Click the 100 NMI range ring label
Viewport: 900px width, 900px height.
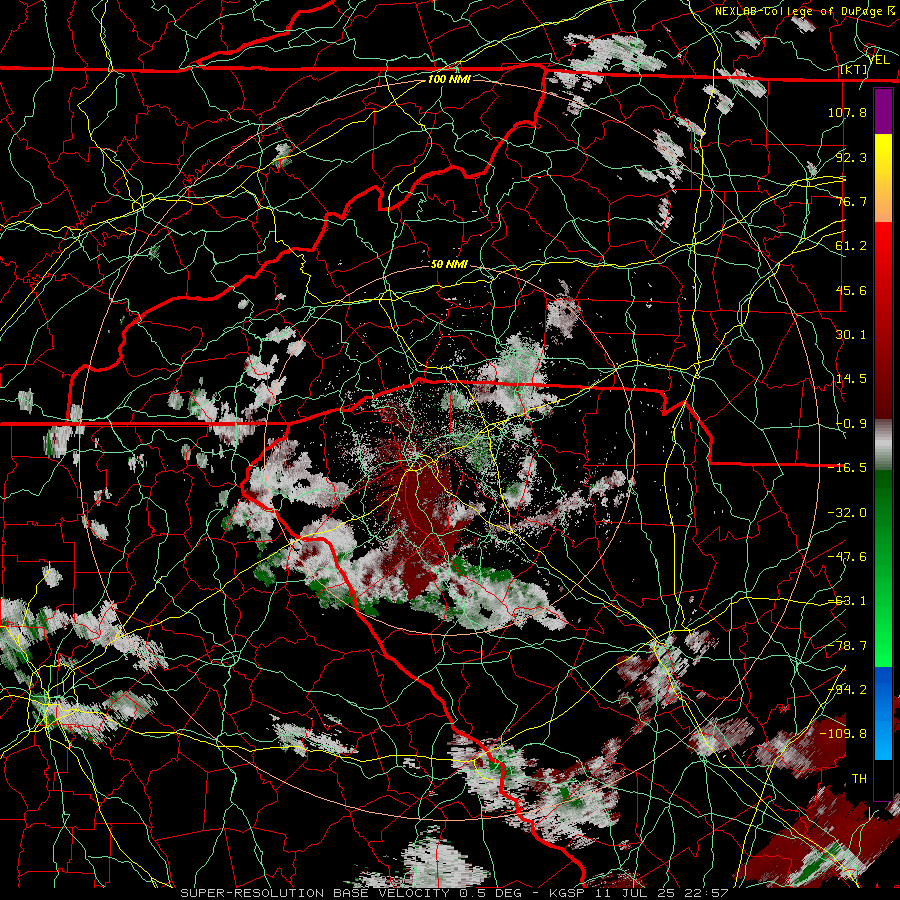pyautogui.click(x=449, y=79)
